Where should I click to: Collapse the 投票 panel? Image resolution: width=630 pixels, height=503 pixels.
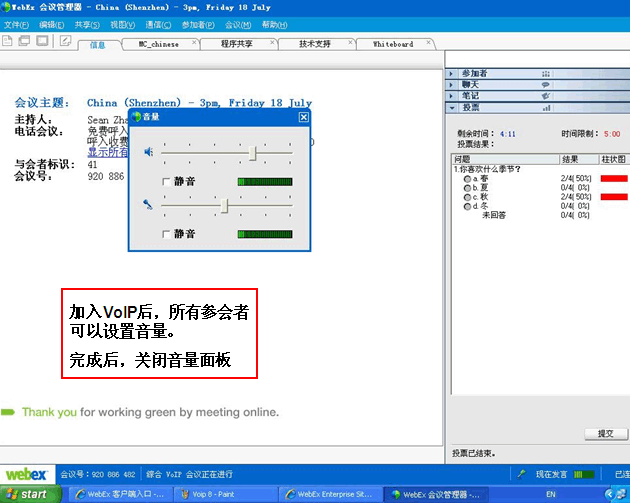tap(452, 108)
